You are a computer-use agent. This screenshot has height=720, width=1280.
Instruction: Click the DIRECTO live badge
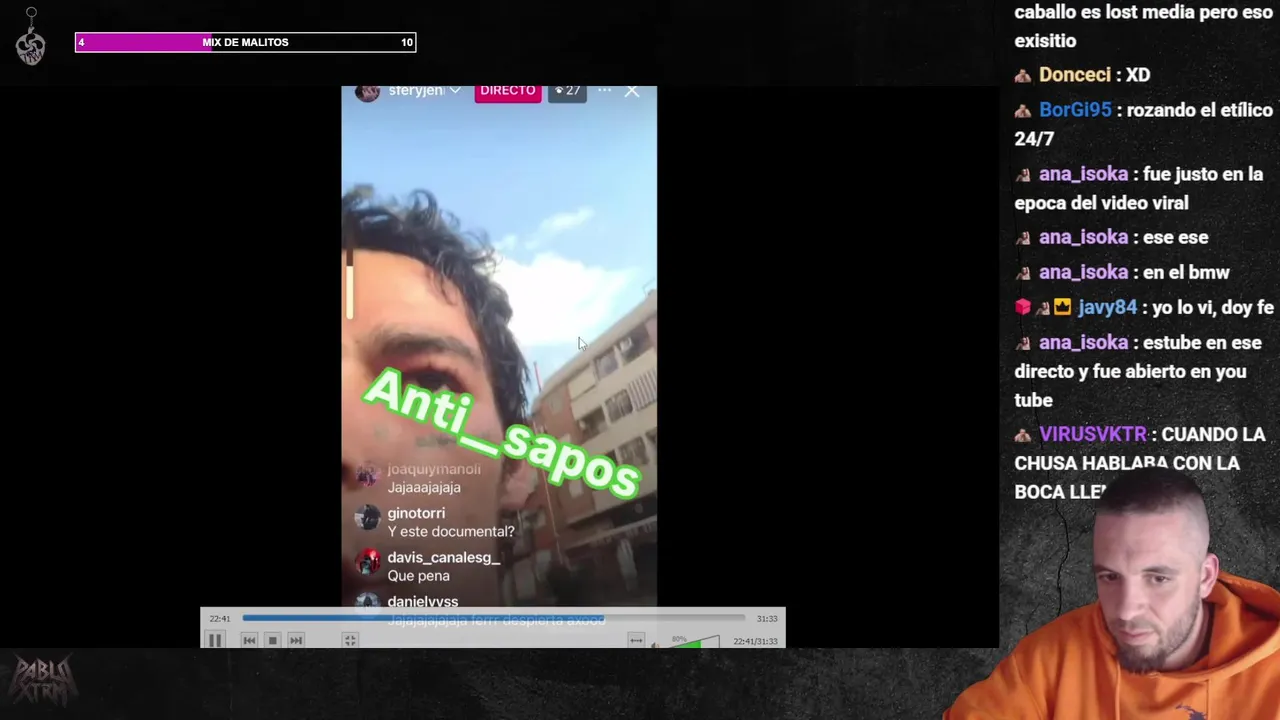tap(508, 91)
